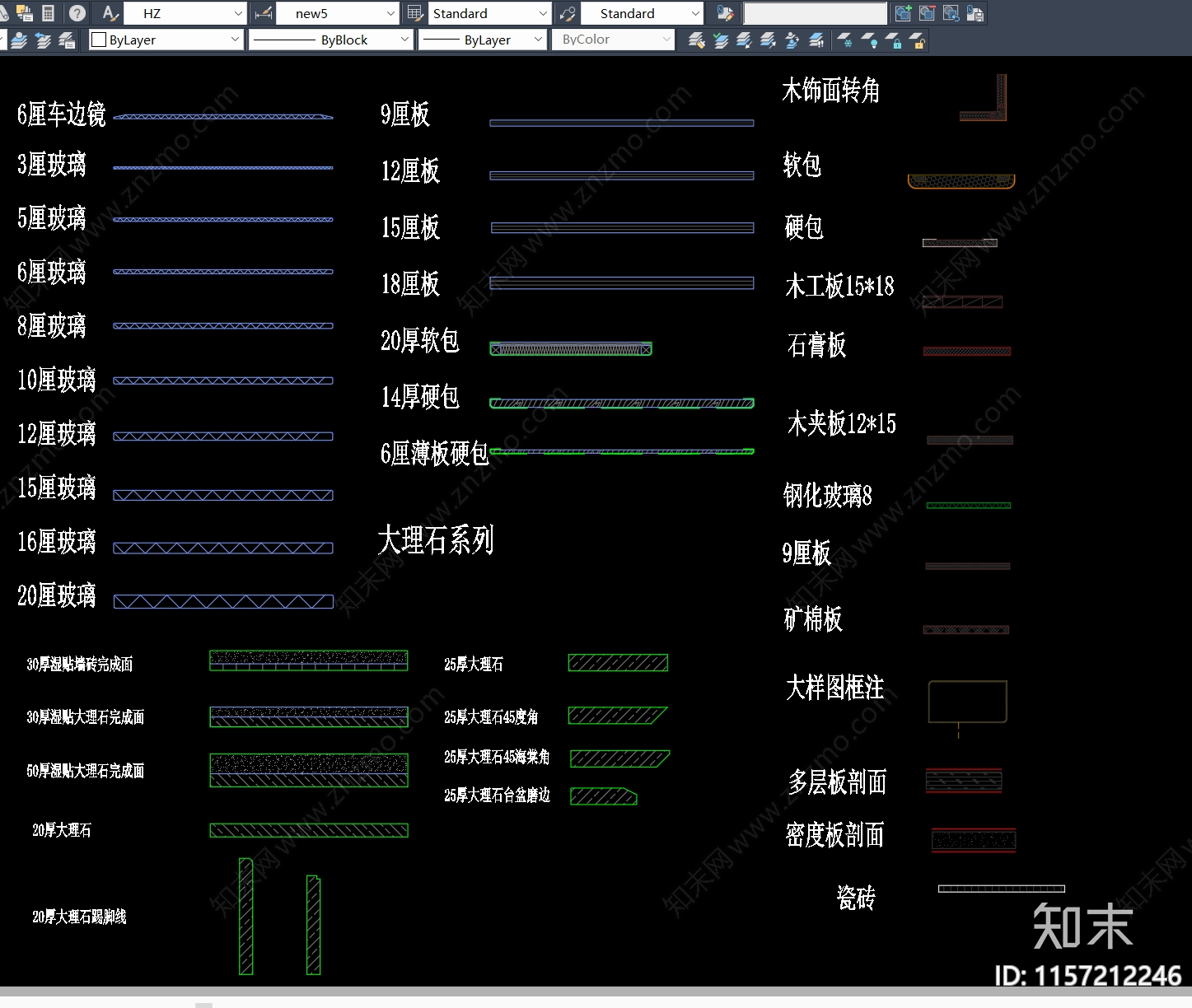Select the 大样图框注 label
This screenshot has width=1192, height=1008.
coord(834,687)
